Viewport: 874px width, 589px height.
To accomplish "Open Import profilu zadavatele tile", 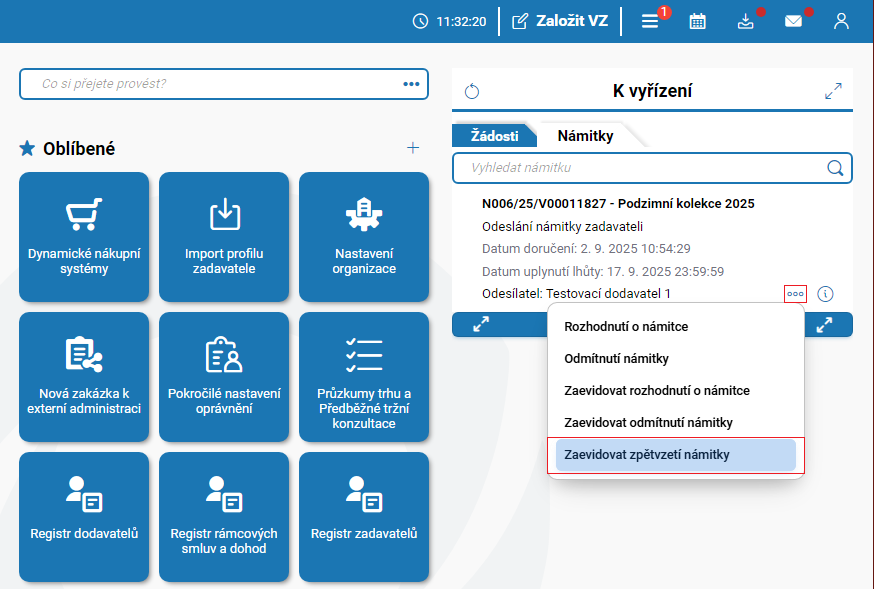I will (224, 237).
